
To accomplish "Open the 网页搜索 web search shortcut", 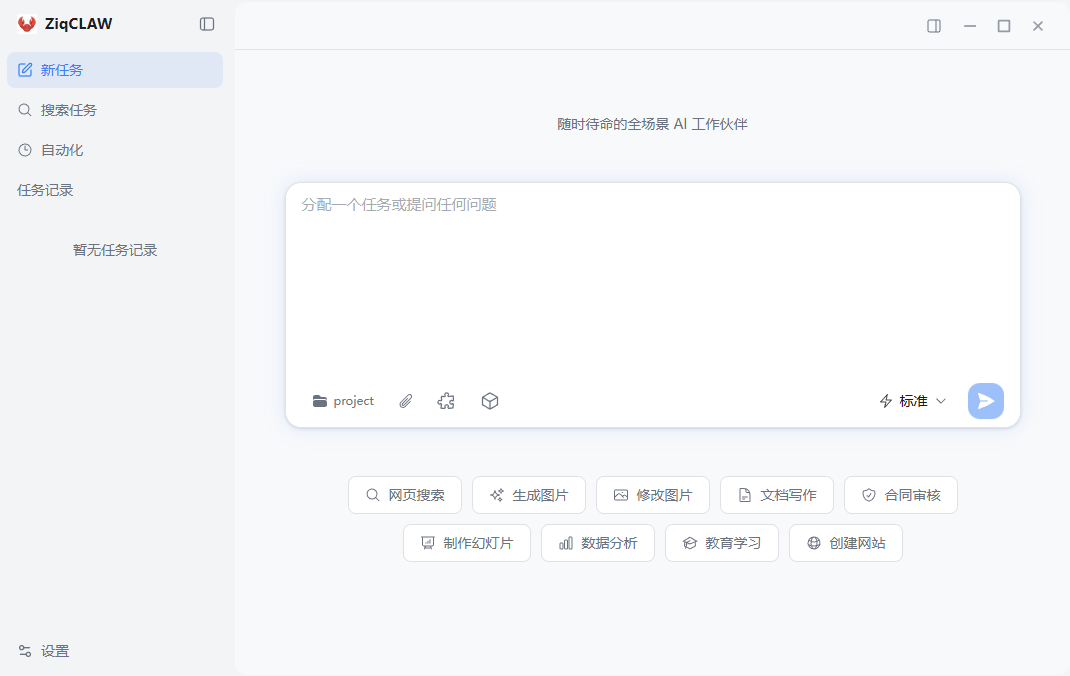I will [404, 494].
